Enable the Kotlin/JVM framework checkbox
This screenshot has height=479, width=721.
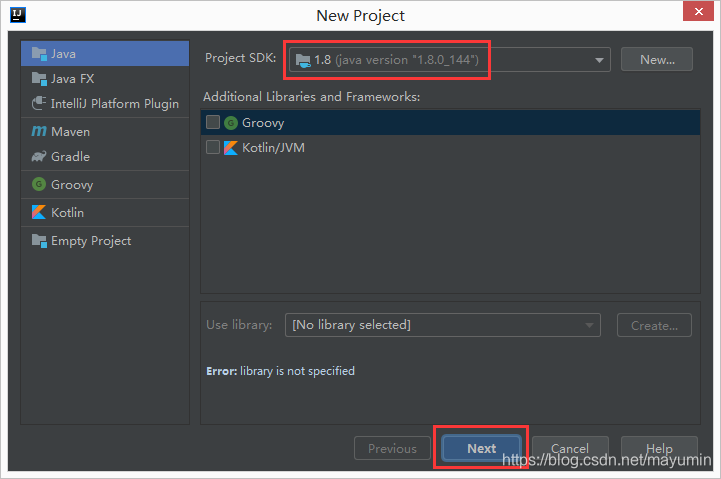pos(212,147)
